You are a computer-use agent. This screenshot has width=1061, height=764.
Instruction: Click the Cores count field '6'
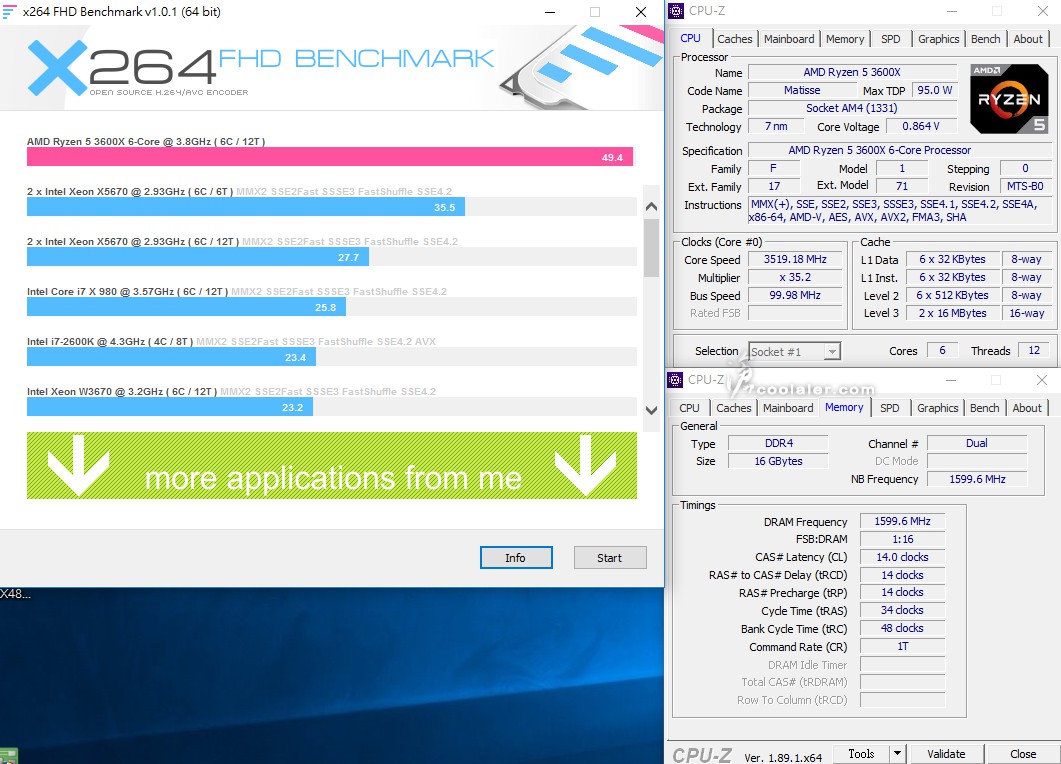[x=942, y=350]
